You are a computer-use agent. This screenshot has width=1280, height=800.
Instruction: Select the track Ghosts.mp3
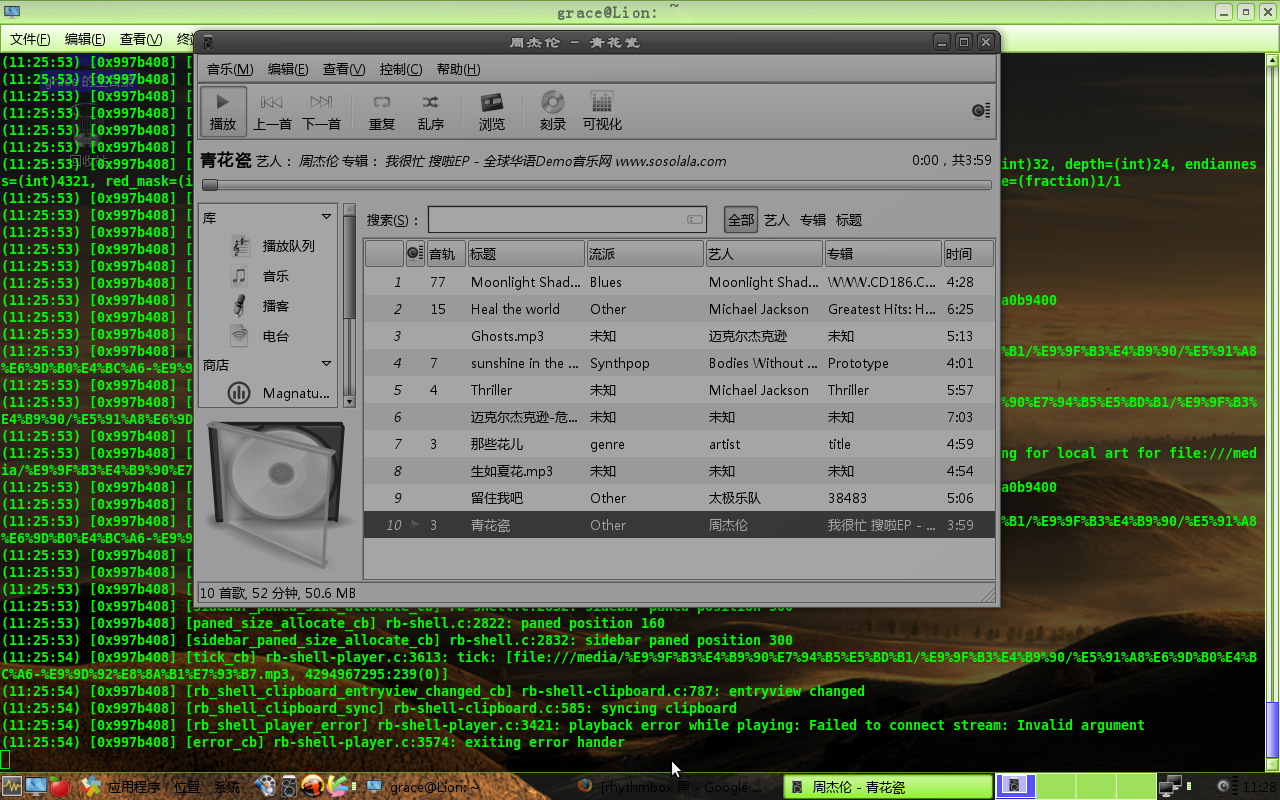(x=507, y=336)
